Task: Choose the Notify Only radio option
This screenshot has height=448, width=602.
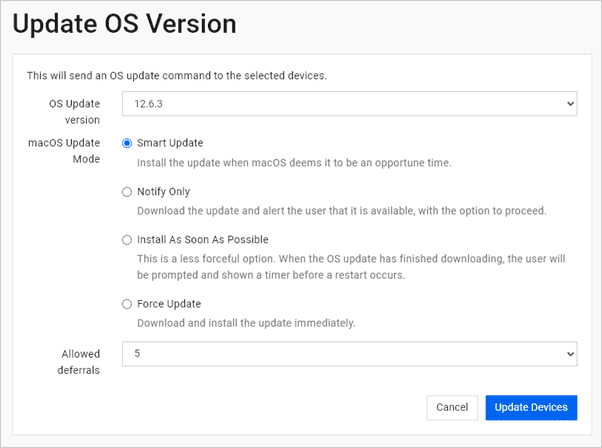Action: (127, 191)
